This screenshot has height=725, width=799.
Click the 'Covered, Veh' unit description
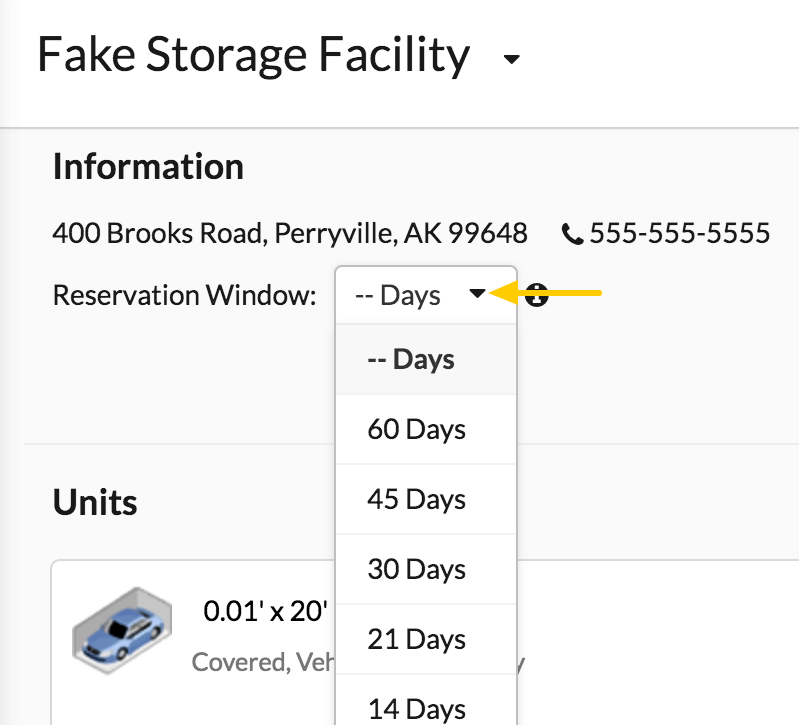263,662
